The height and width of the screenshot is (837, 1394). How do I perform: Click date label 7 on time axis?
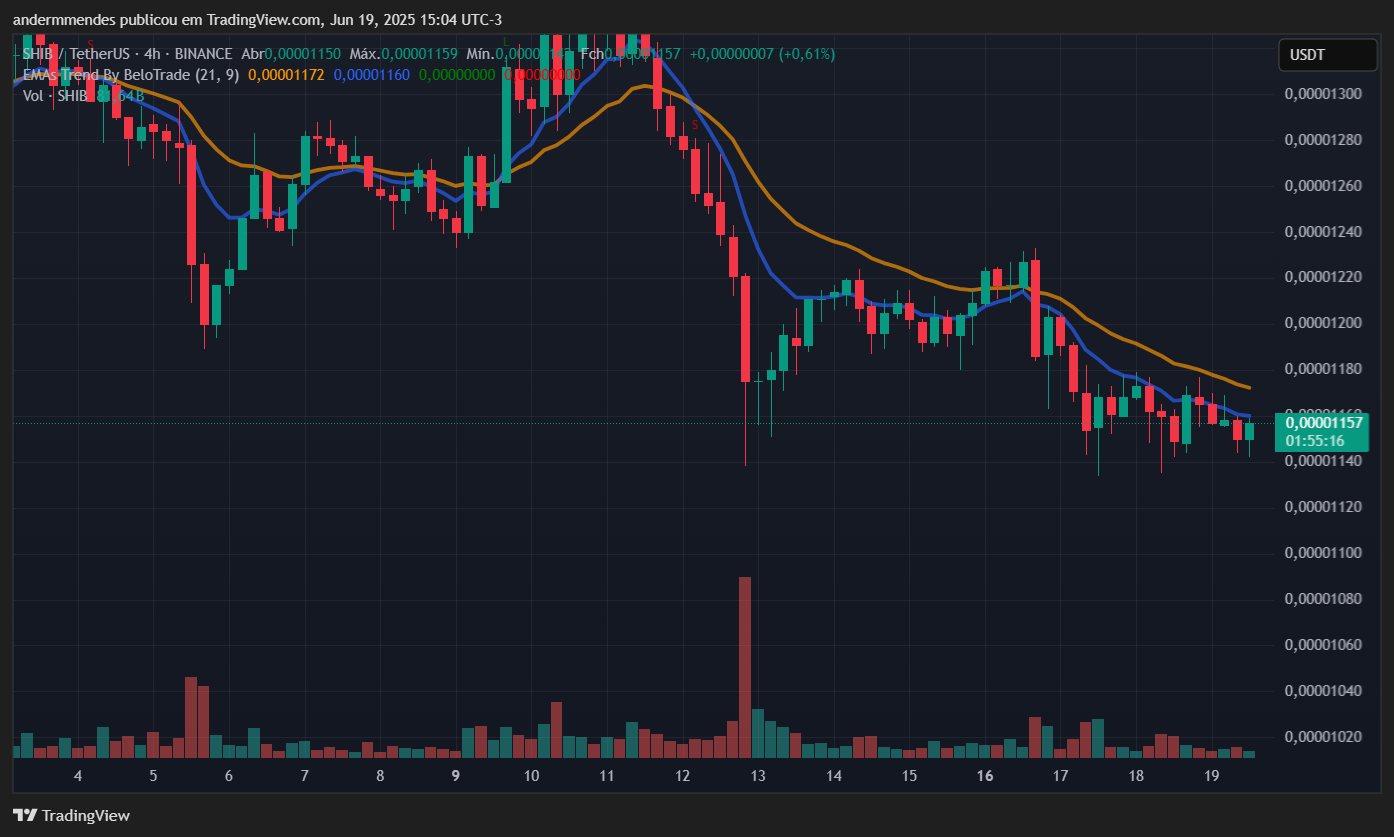pyautogui.click(x=305, y=776)
